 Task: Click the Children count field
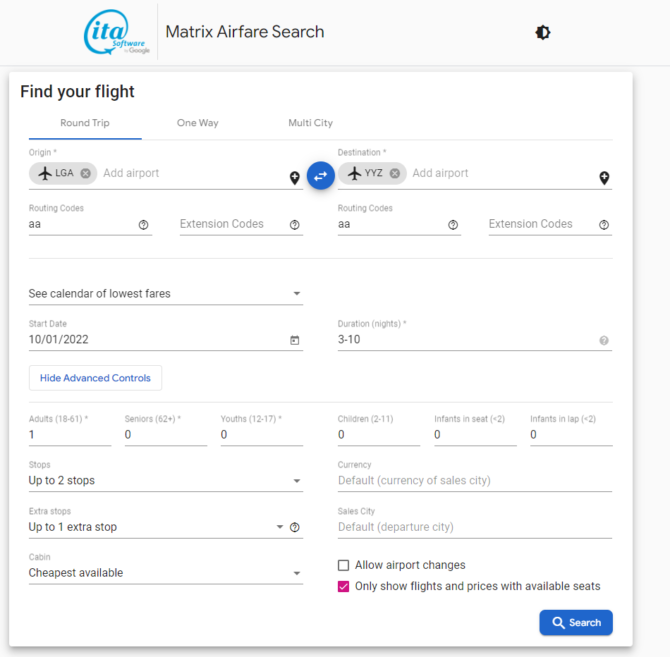tap(379, 435)
